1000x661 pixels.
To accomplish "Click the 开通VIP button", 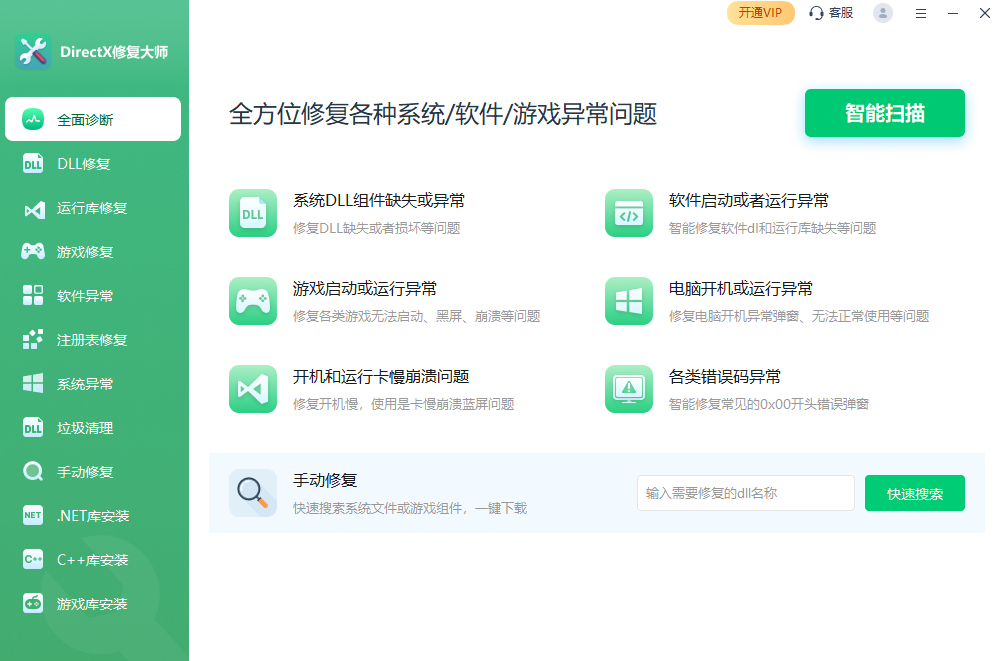I will click(760, 13).
